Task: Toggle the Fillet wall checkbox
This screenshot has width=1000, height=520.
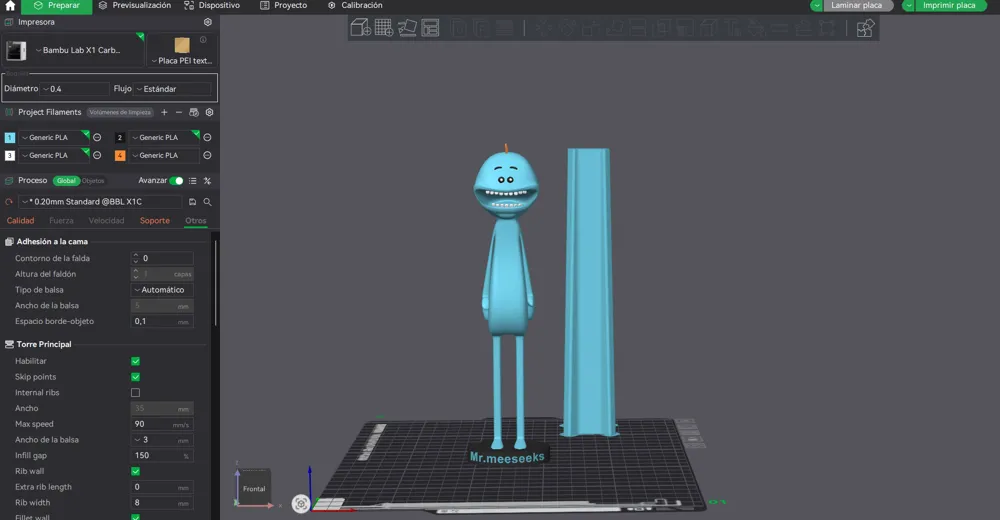Action: point(135,517)
